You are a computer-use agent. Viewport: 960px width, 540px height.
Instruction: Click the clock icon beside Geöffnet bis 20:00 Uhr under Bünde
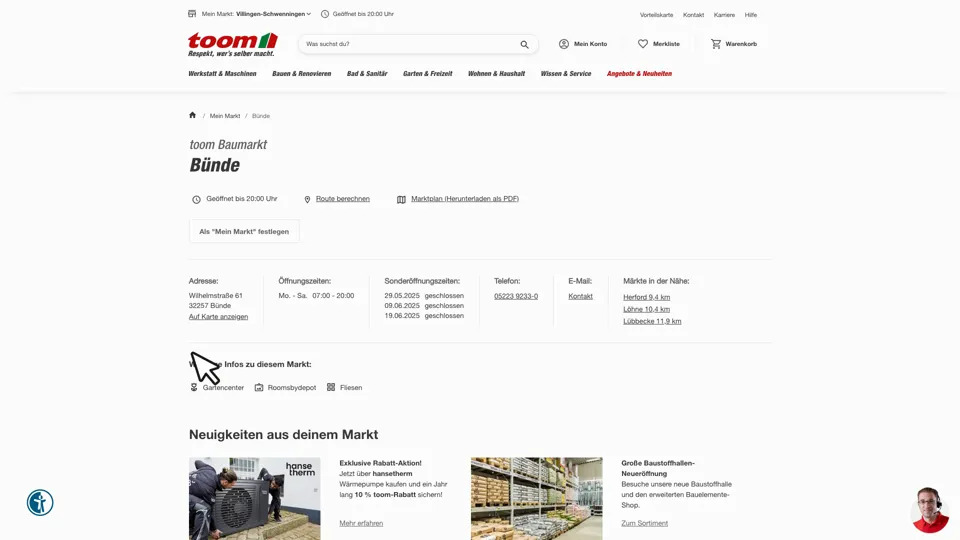[197, 199]
